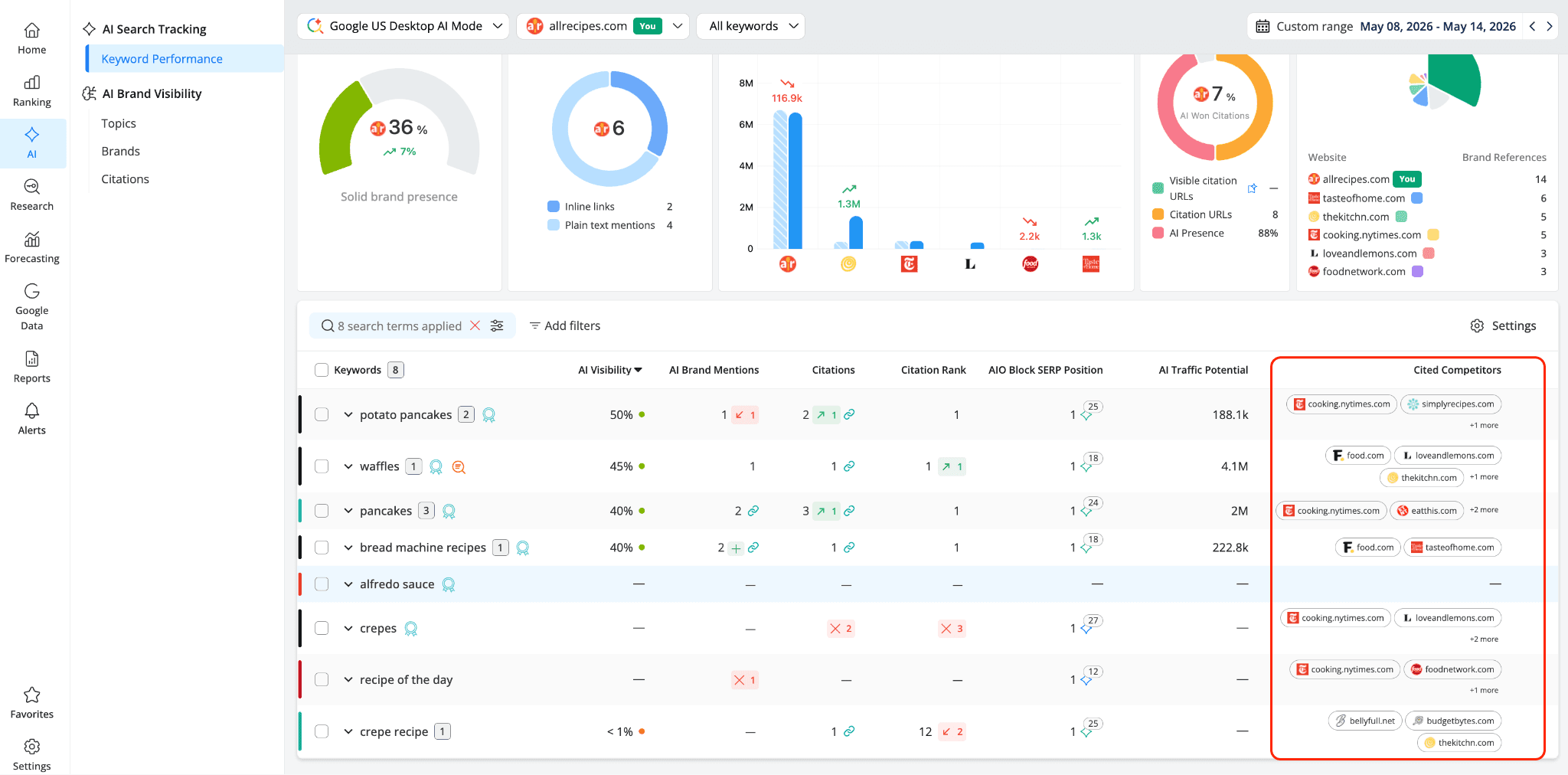
Task: Open the sidebar Settings gear
Action: coord(31,747)
